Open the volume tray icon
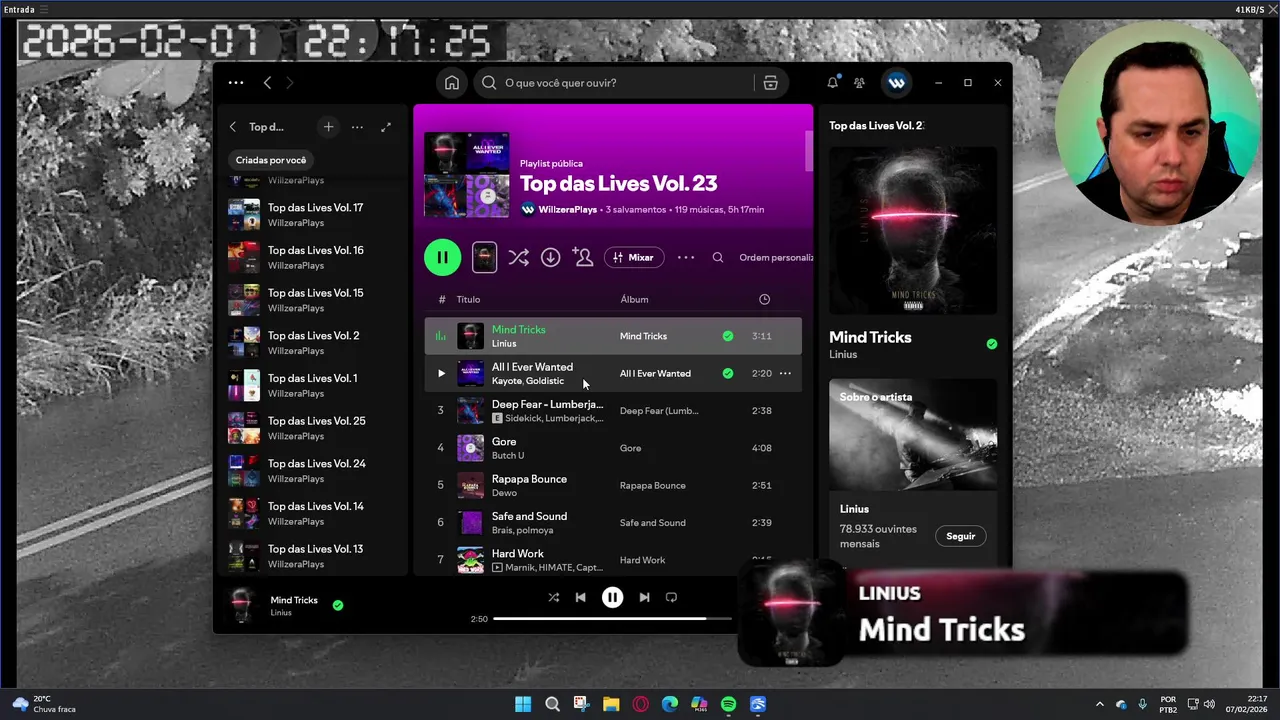Screen dimensions: 1280x720 click(x=1209, y=704)
